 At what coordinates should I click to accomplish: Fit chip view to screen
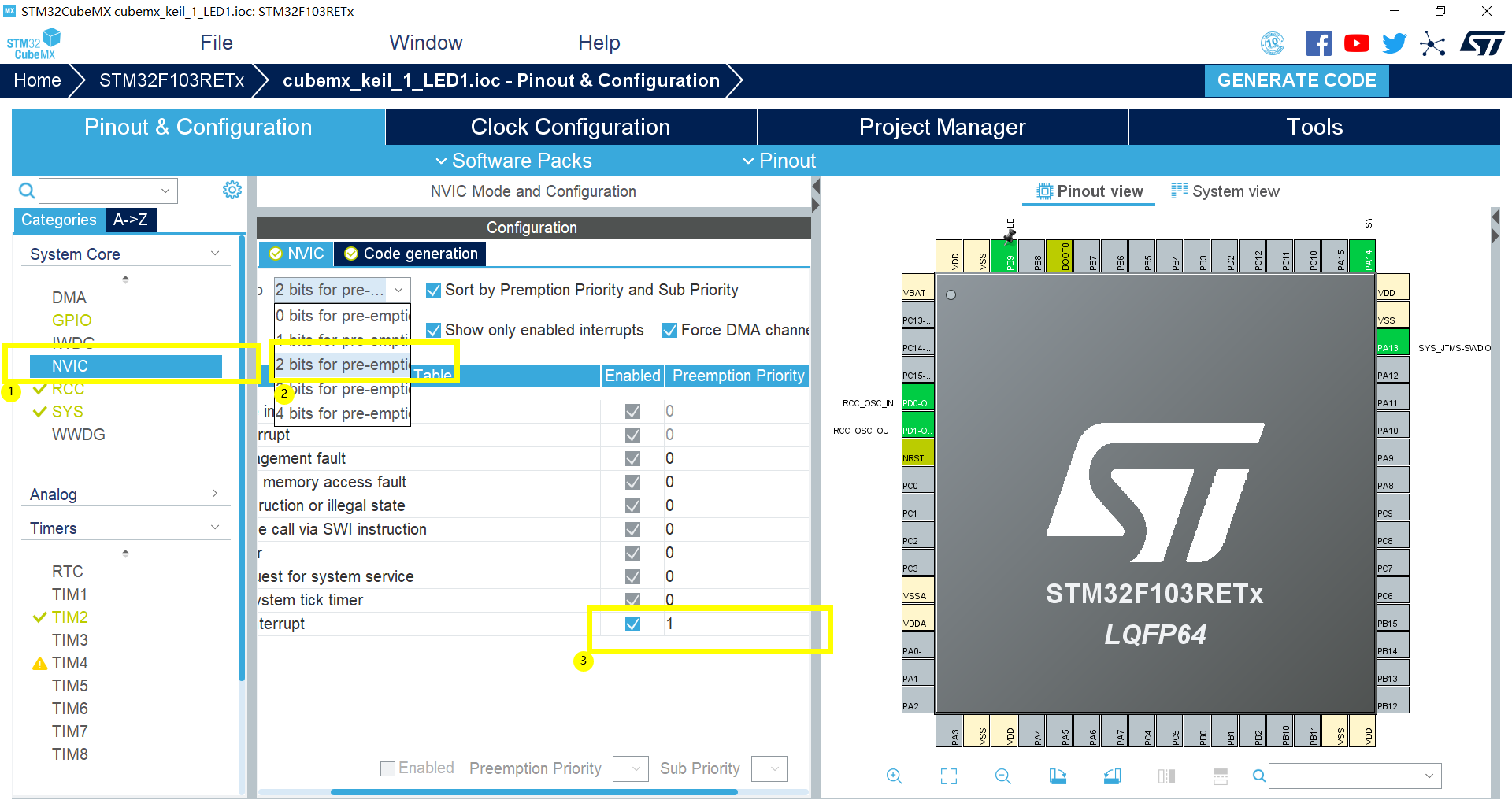(x=949, y=776)
